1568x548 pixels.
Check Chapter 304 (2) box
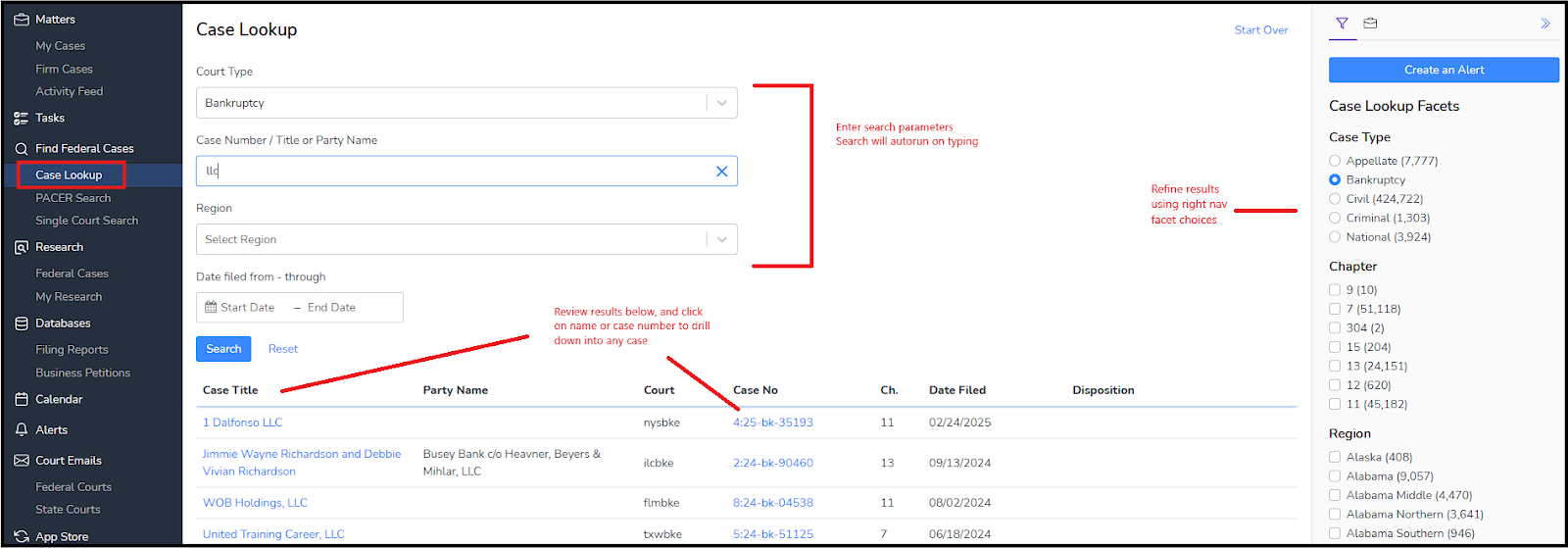tap(1335, 328)
